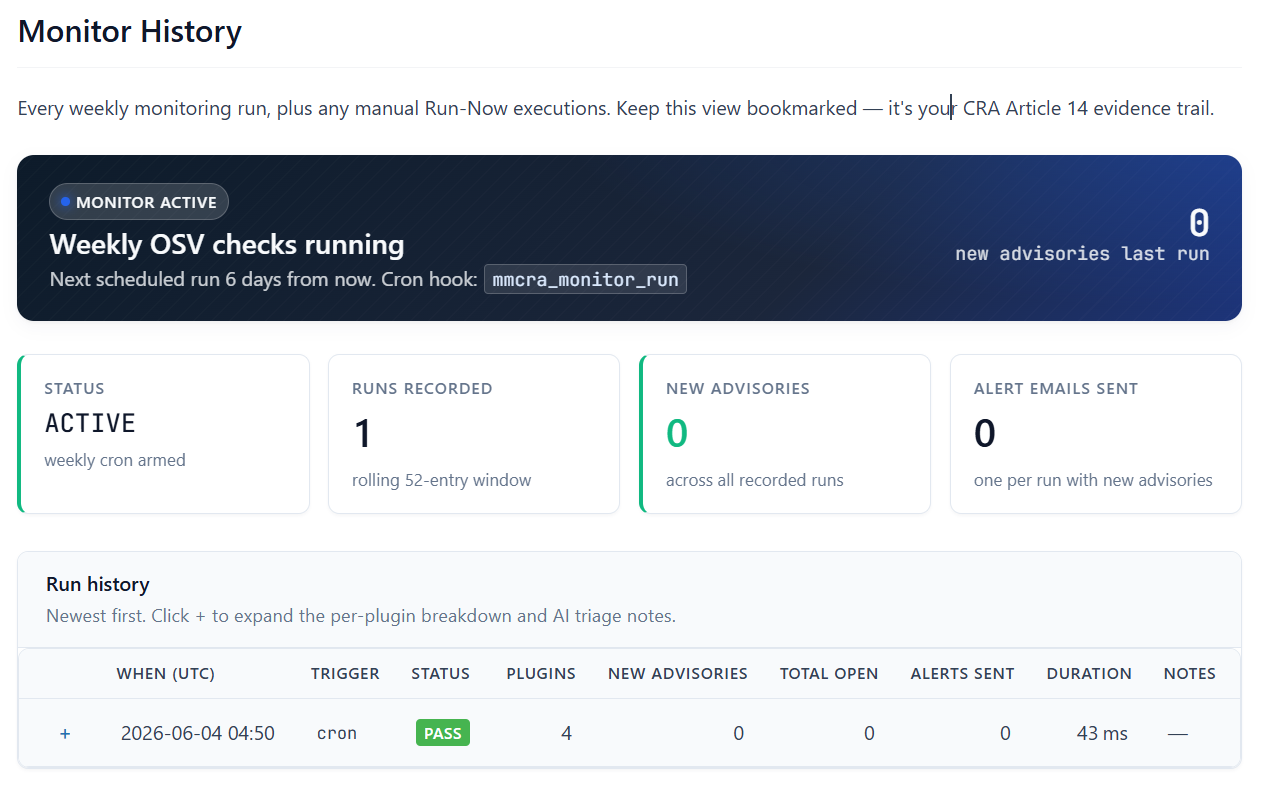Expand the 2026-06-04 04:50 run row
Screen dimensions: 1266x787
pos(65,733)
